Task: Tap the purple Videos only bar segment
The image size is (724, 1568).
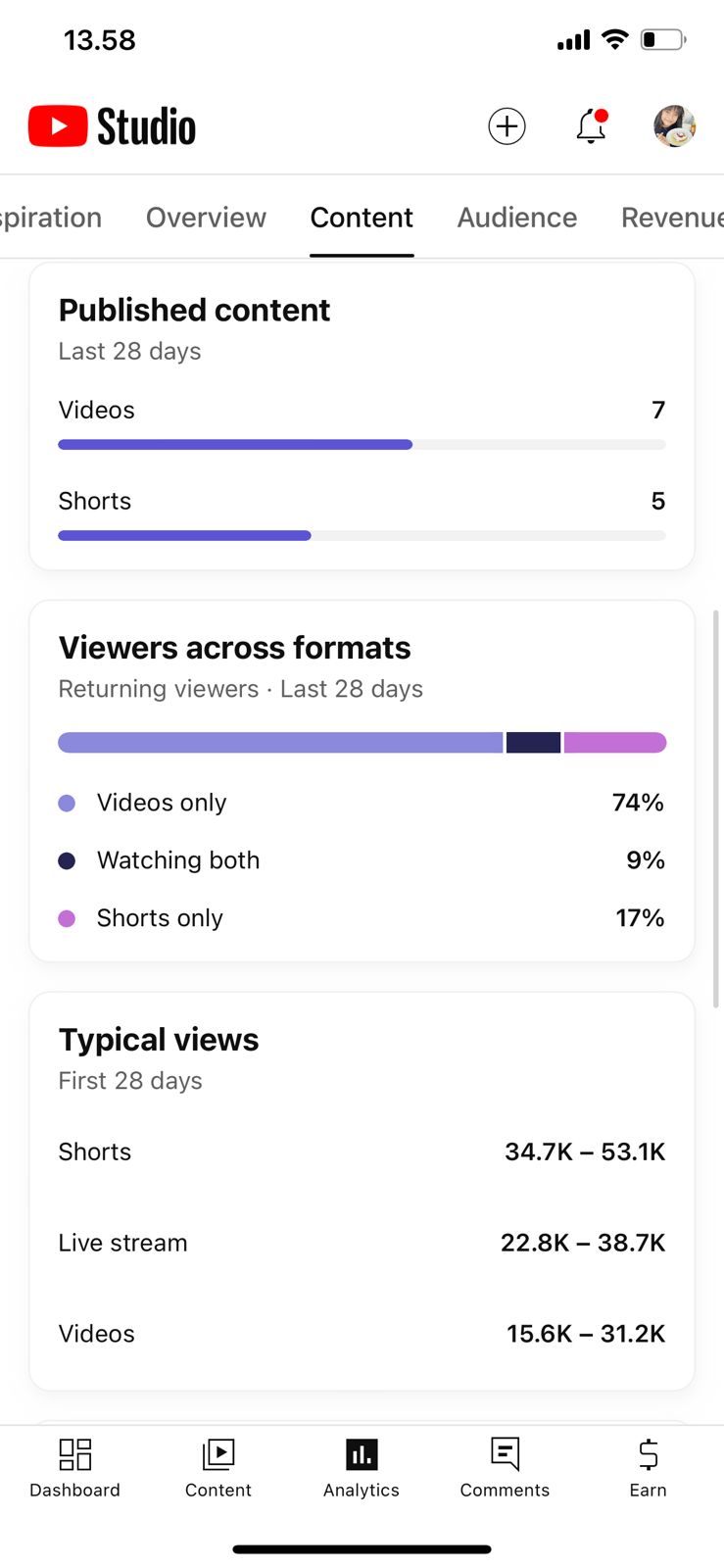Action: tap(280, 743)
